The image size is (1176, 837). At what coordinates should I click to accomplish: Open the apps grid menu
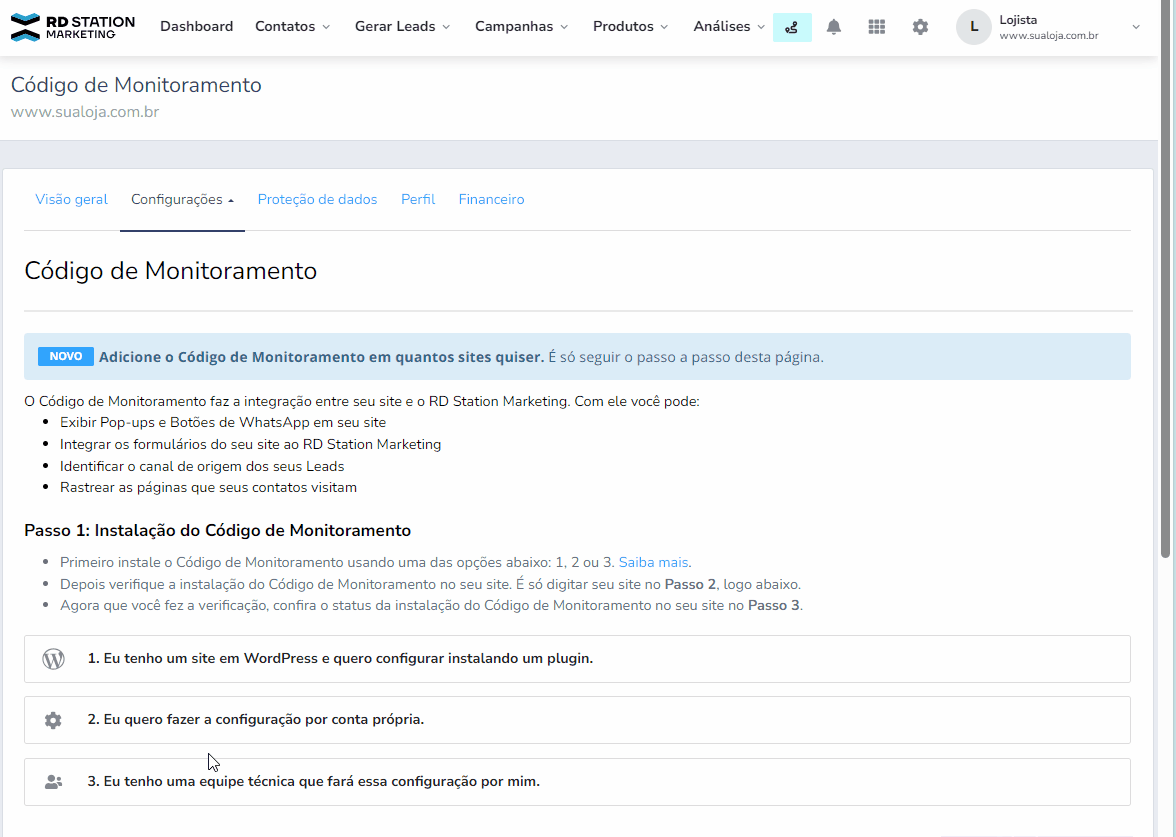tap(876, 27)
